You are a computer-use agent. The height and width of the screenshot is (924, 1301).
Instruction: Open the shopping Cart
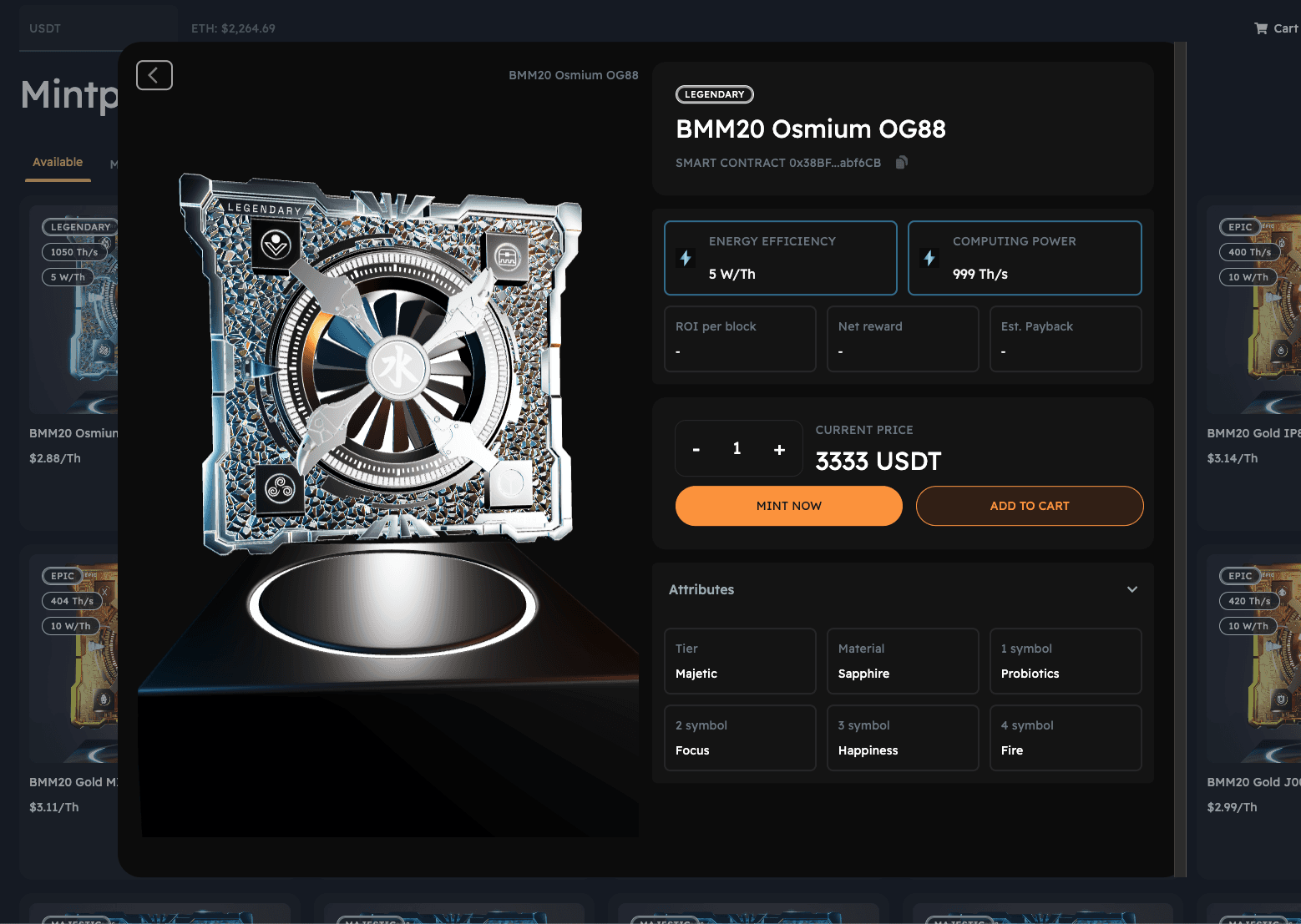(x=1276, y=28)
